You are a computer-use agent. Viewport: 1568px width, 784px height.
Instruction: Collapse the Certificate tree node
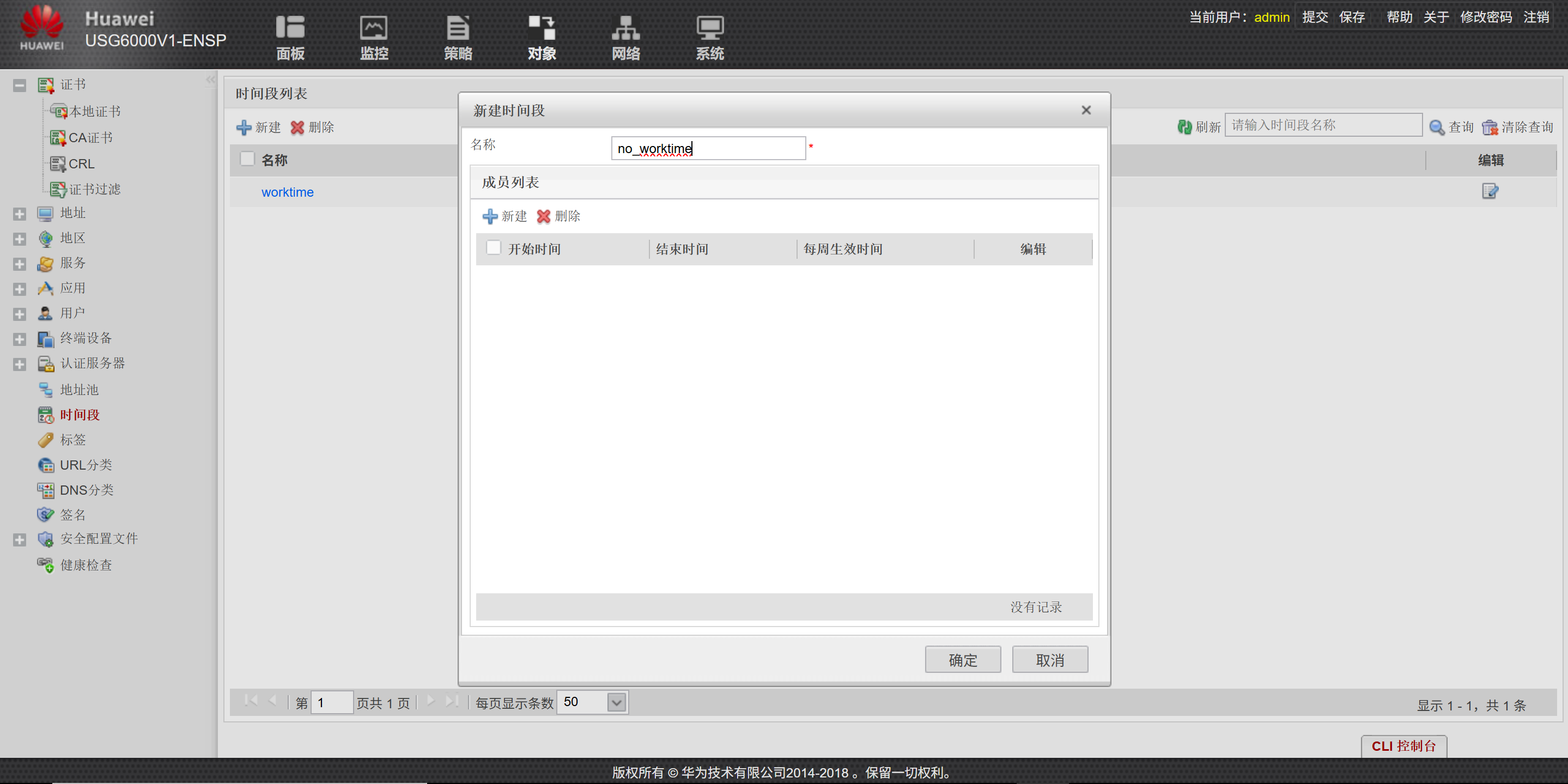coord(20,85)
